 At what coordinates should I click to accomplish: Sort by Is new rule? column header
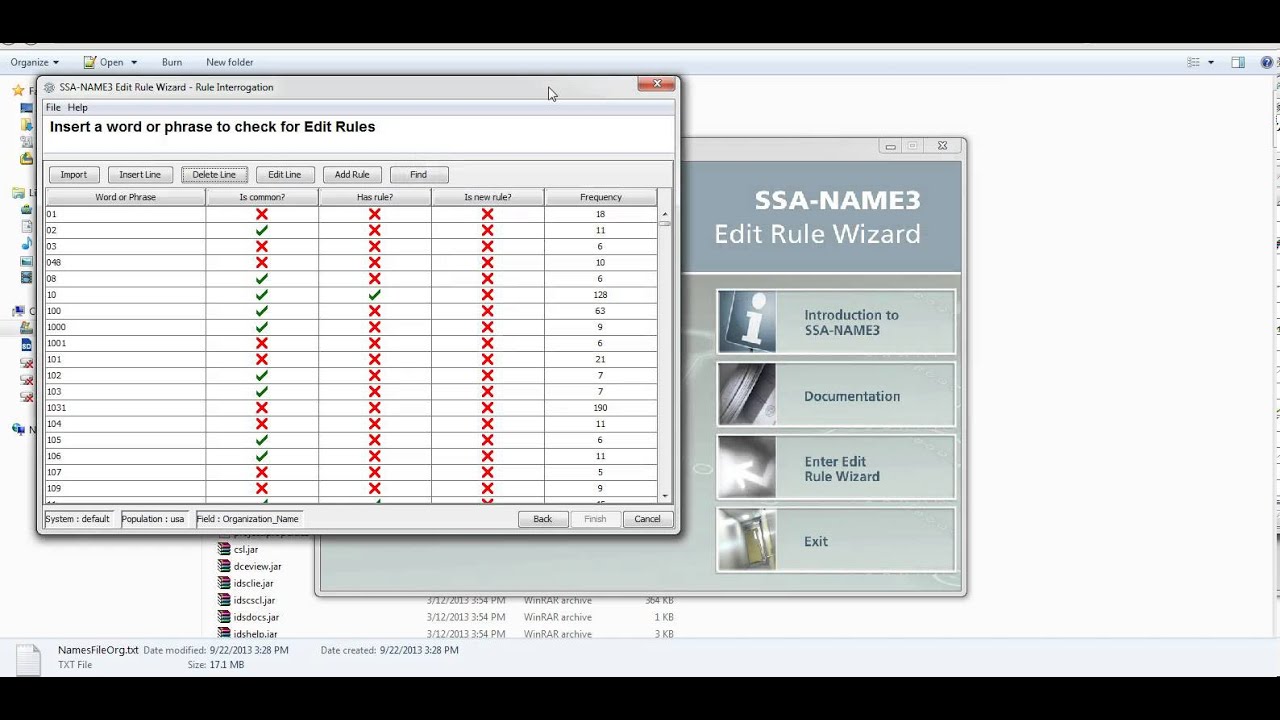[x=488, y=197]
